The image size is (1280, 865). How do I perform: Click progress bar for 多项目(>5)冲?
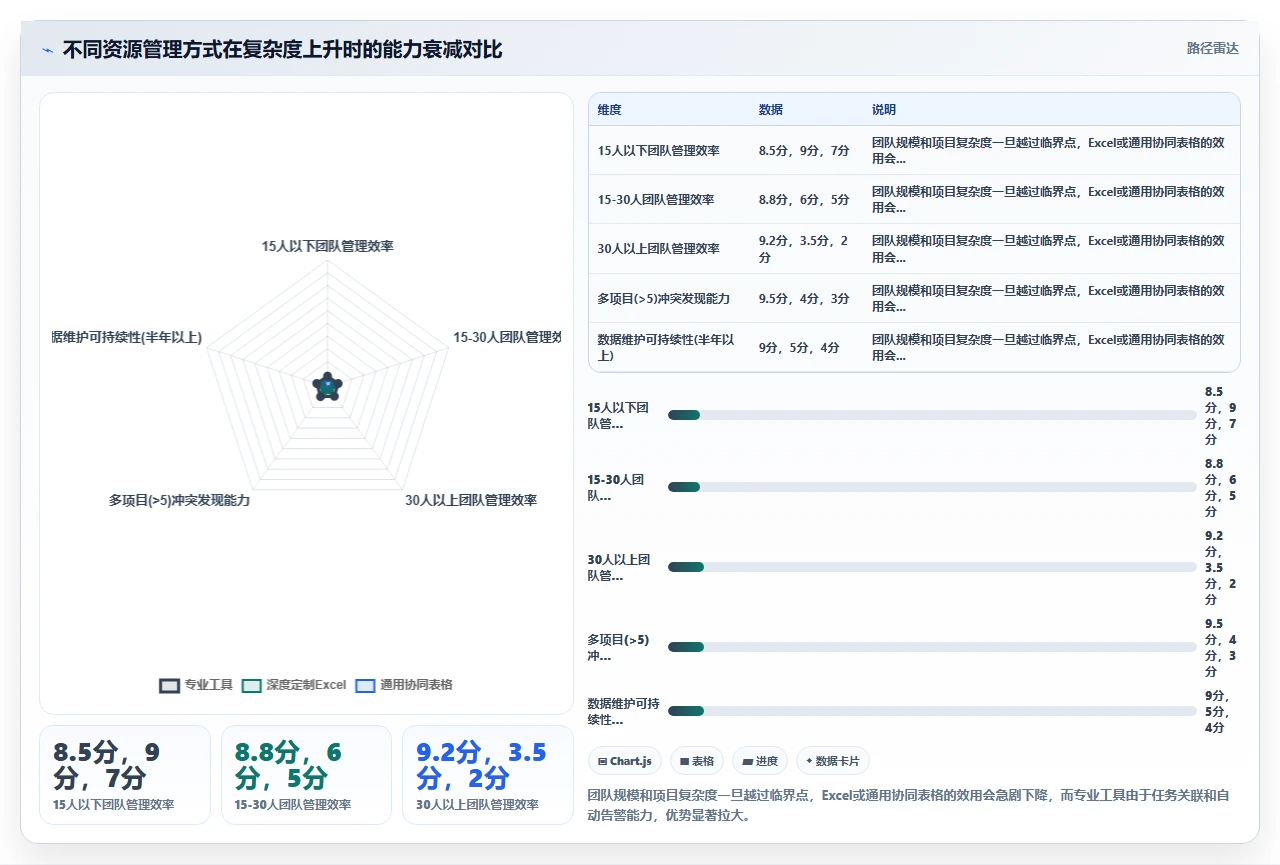(x=932, y=647)
